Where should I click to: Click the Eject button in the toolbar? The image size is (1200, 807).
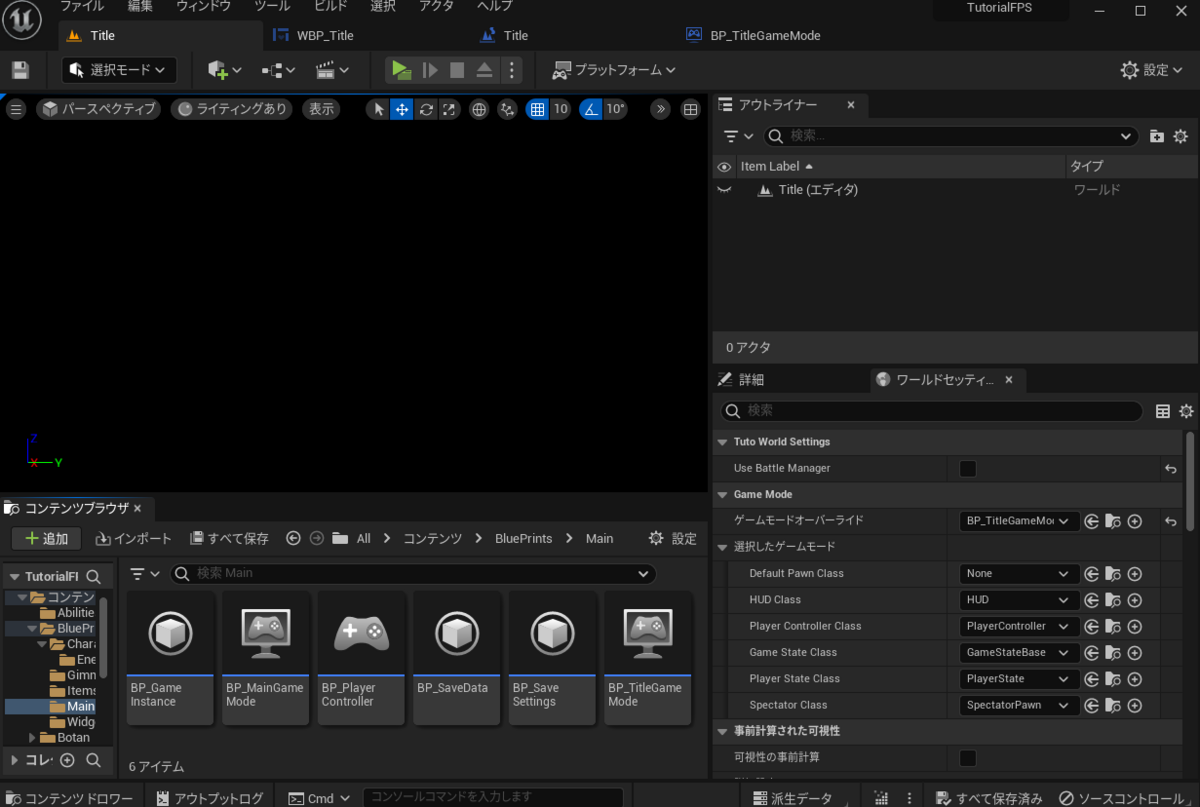[x=484, y=70]
